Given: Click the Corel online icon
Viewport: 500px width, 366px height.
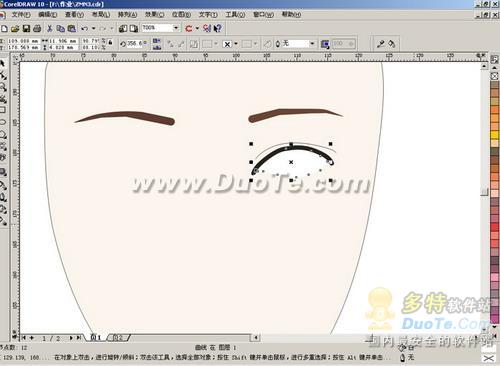Looking at the screenshot, I should point(207,29).
